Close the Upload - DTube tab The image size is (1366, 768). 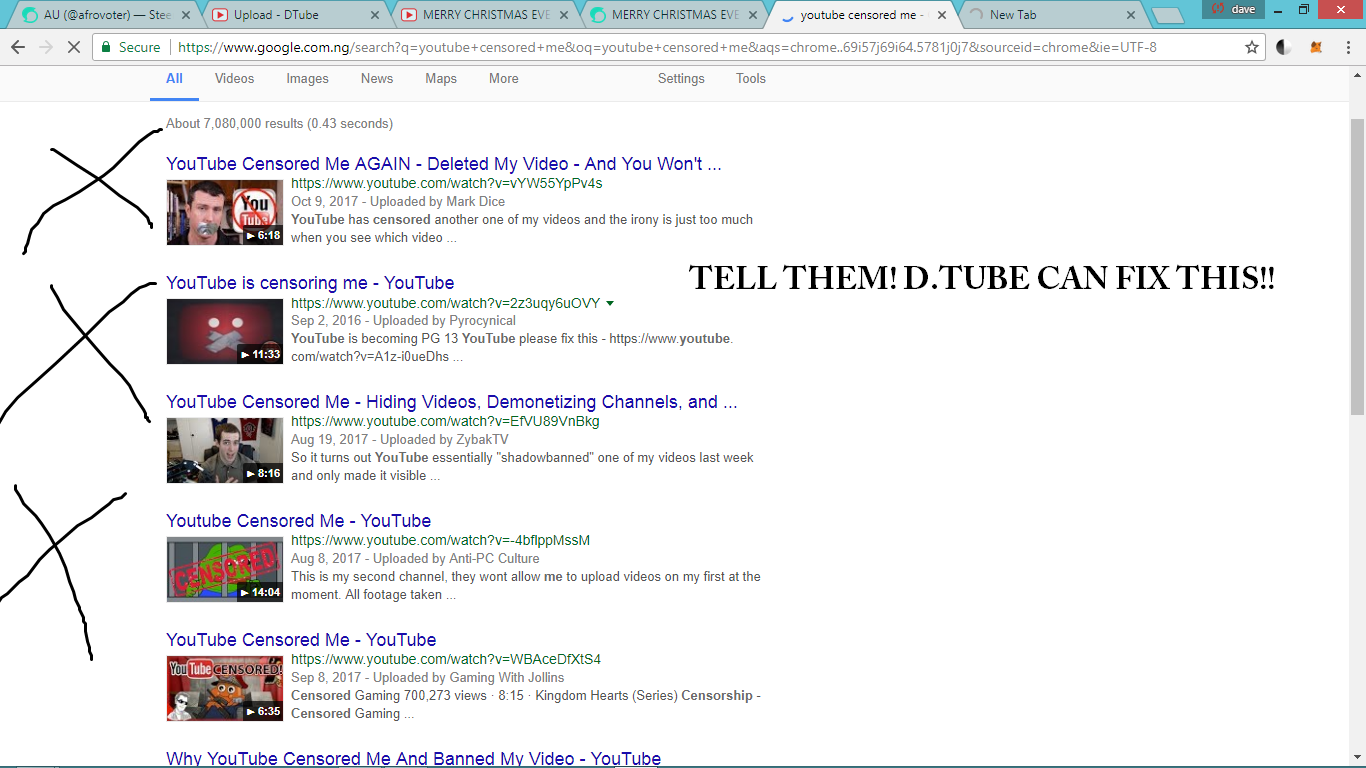375,15
